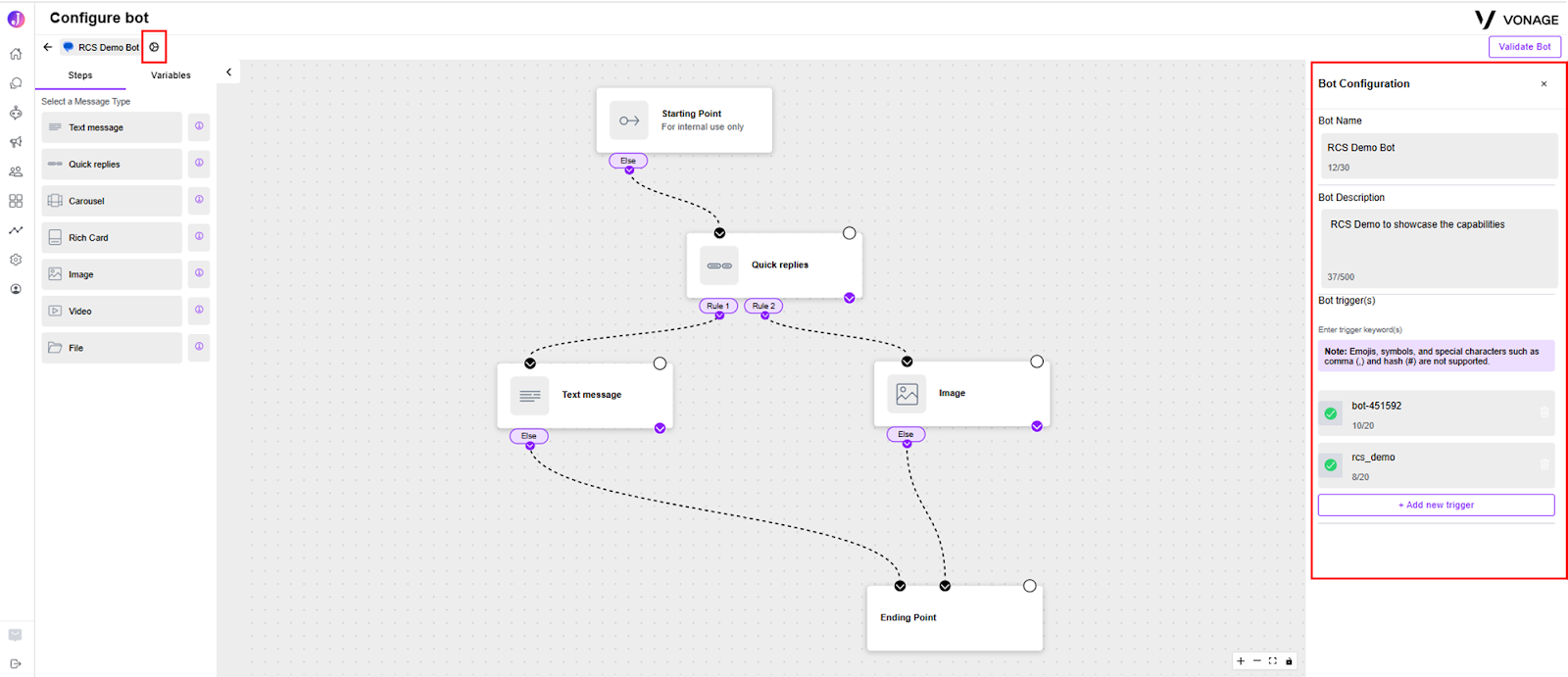
Task: Open the home icon in left sidebar
Action: pos(16,54)
